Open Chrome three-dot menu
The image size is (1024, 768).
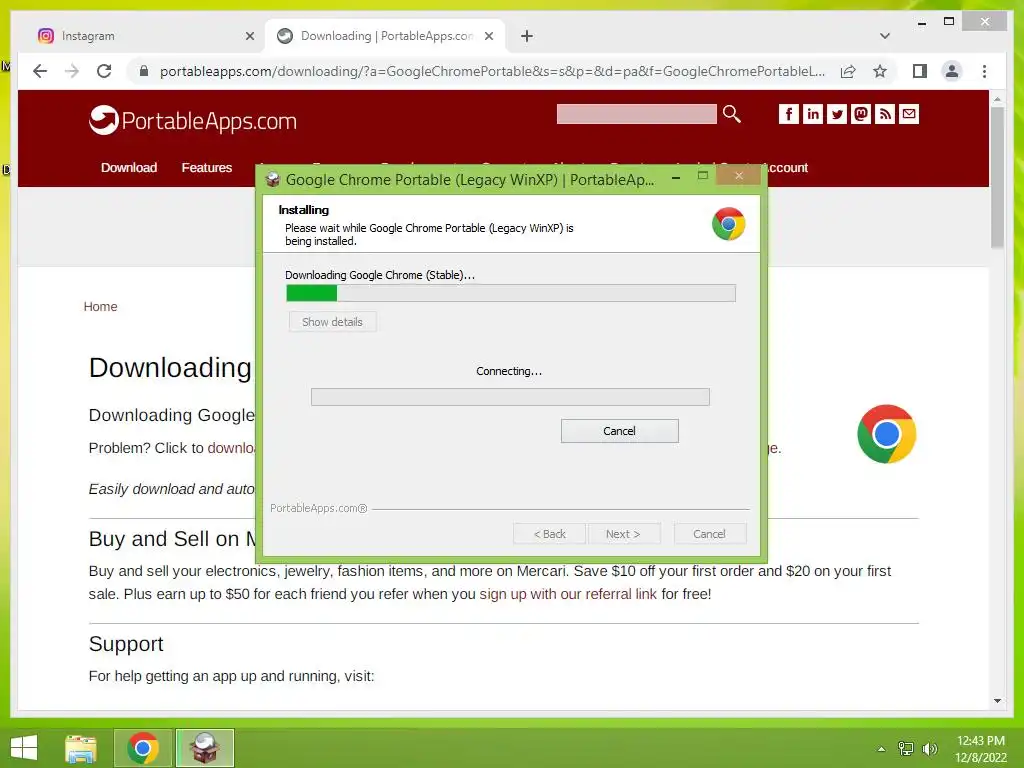[x=984, y=71]
